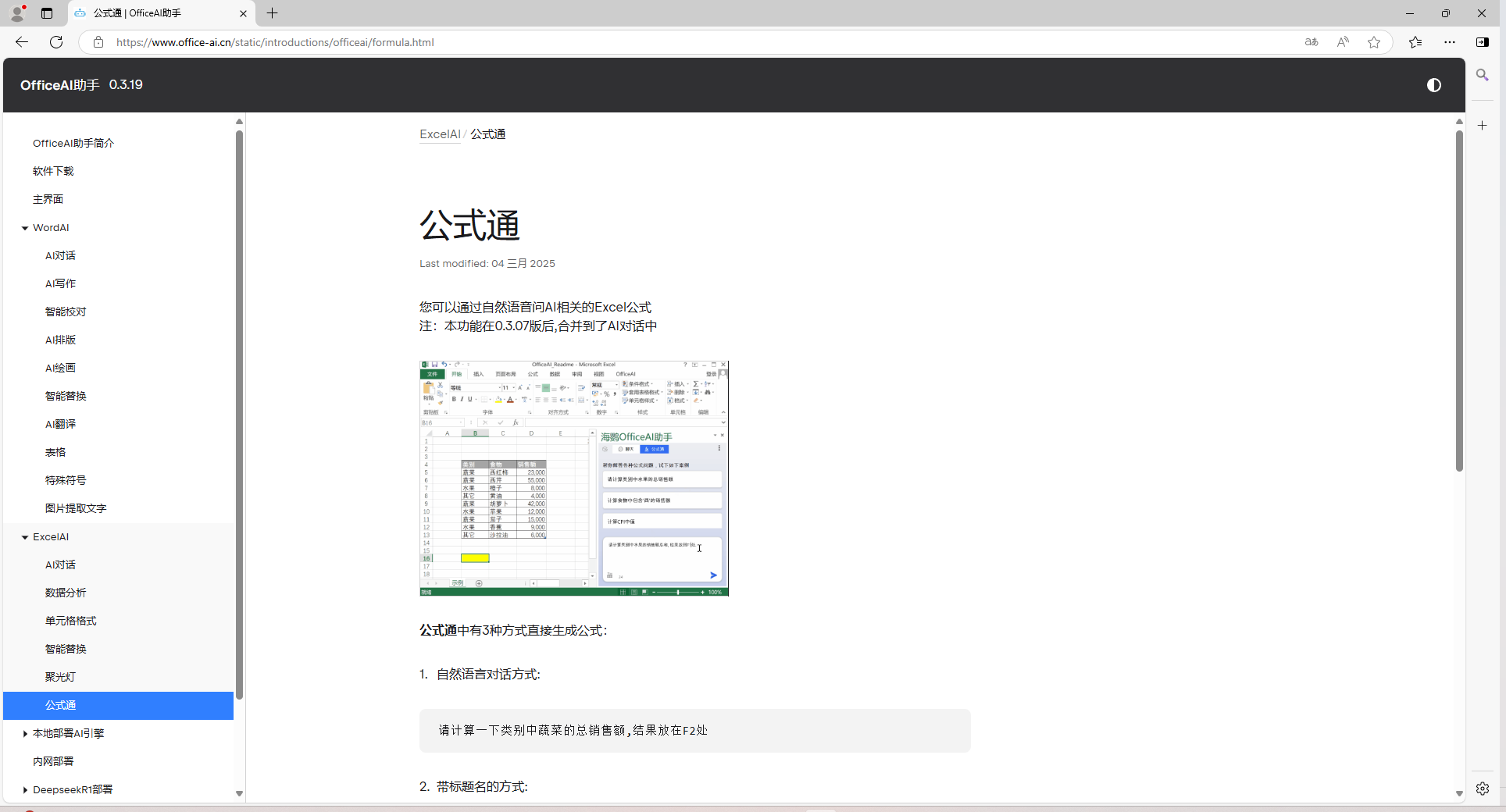This screenshot has width=1506, height=812.
Task: Open 主界面 page in sidebar
Action: 48,200
